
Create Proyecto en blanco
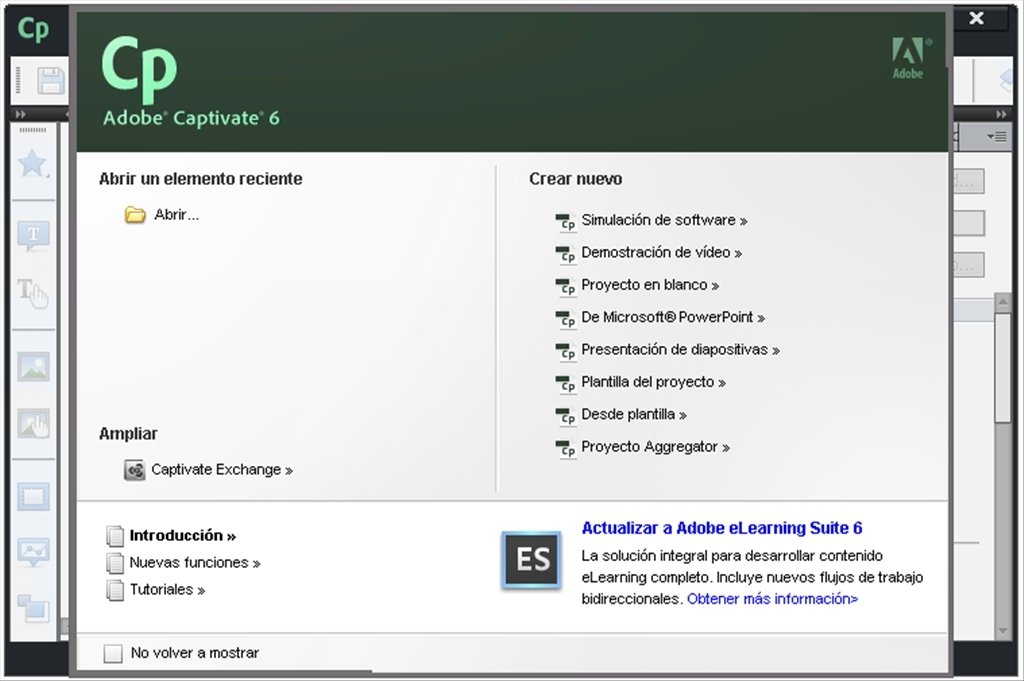point(650,285)
